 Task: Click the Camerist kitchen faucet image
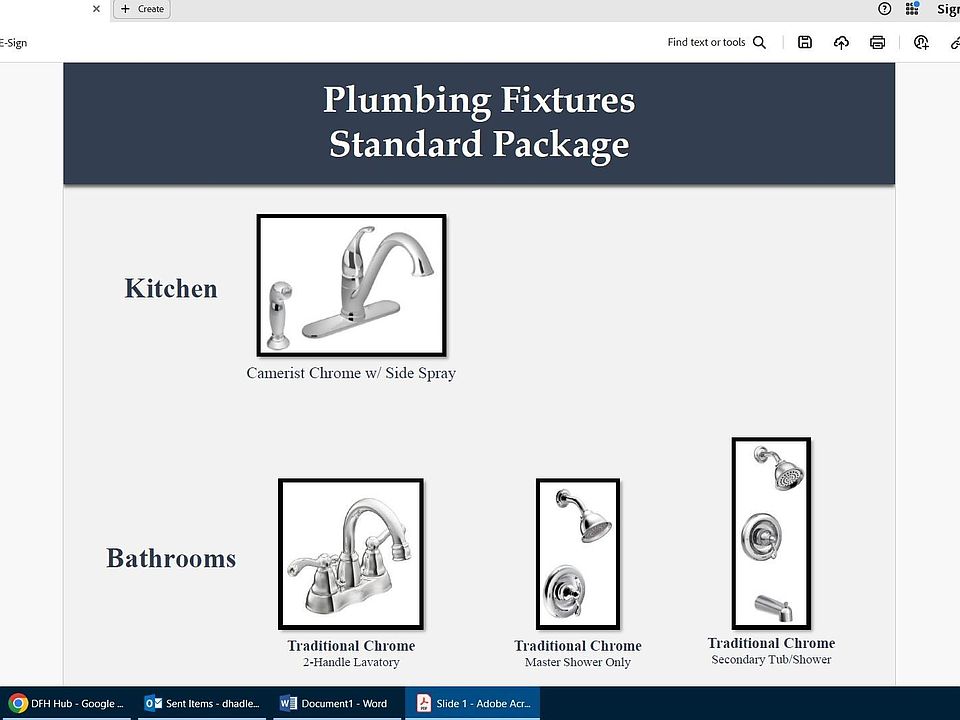pyautogui.click(x=351, y=285)
